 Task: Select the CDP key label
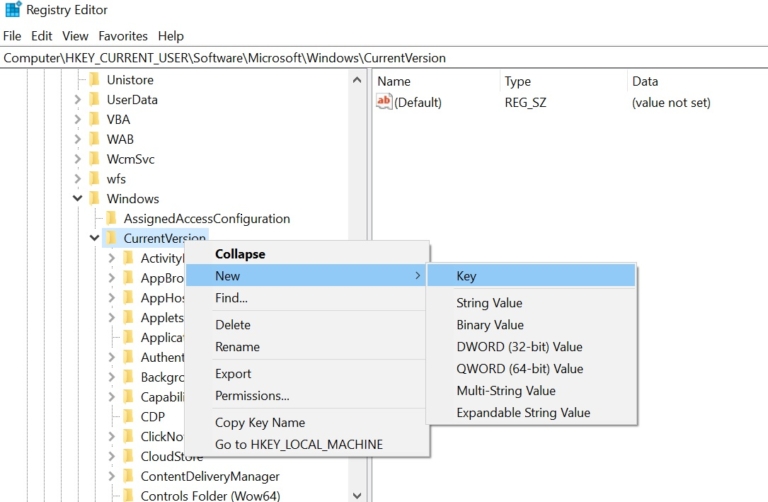click(x=153, y=416)
